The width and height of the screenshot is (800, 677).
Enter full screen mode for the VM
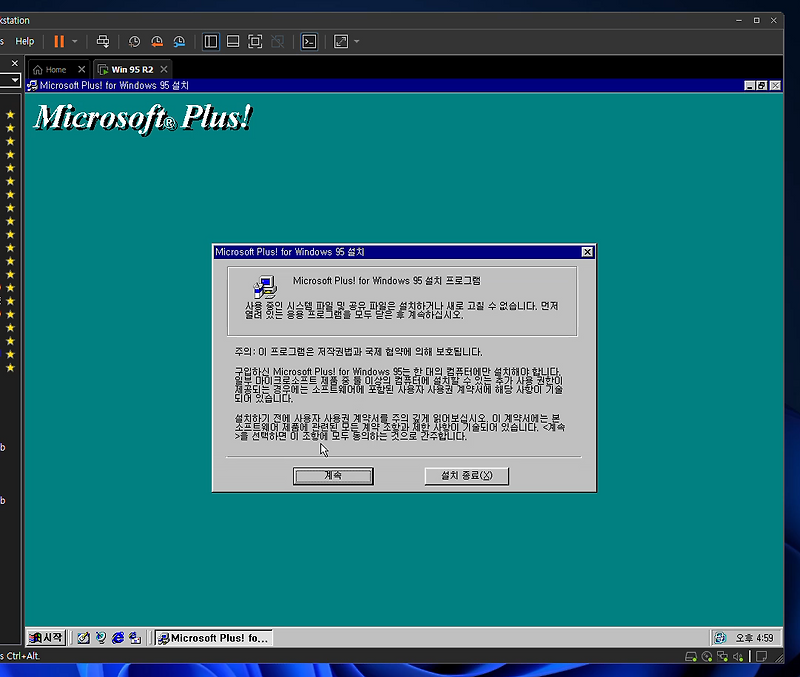pos(255,41)
